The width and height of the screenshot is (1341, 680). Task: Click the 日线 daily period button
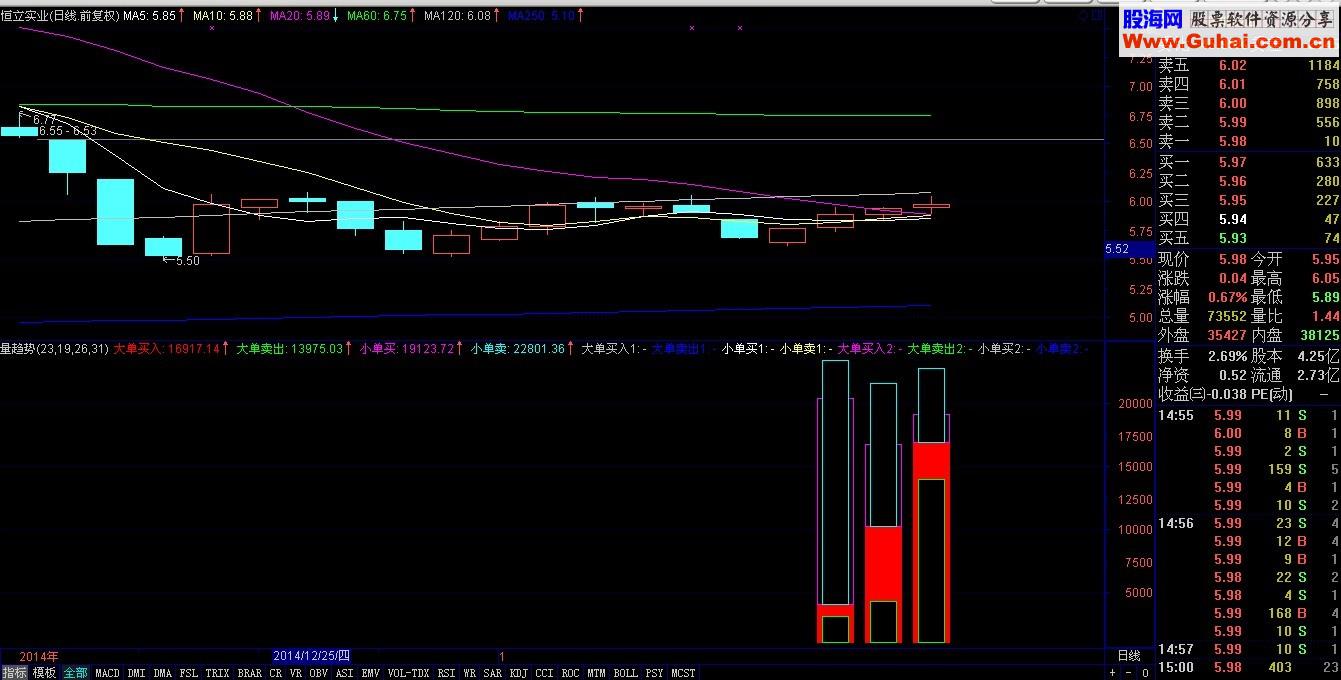[x=1129, y=656]
